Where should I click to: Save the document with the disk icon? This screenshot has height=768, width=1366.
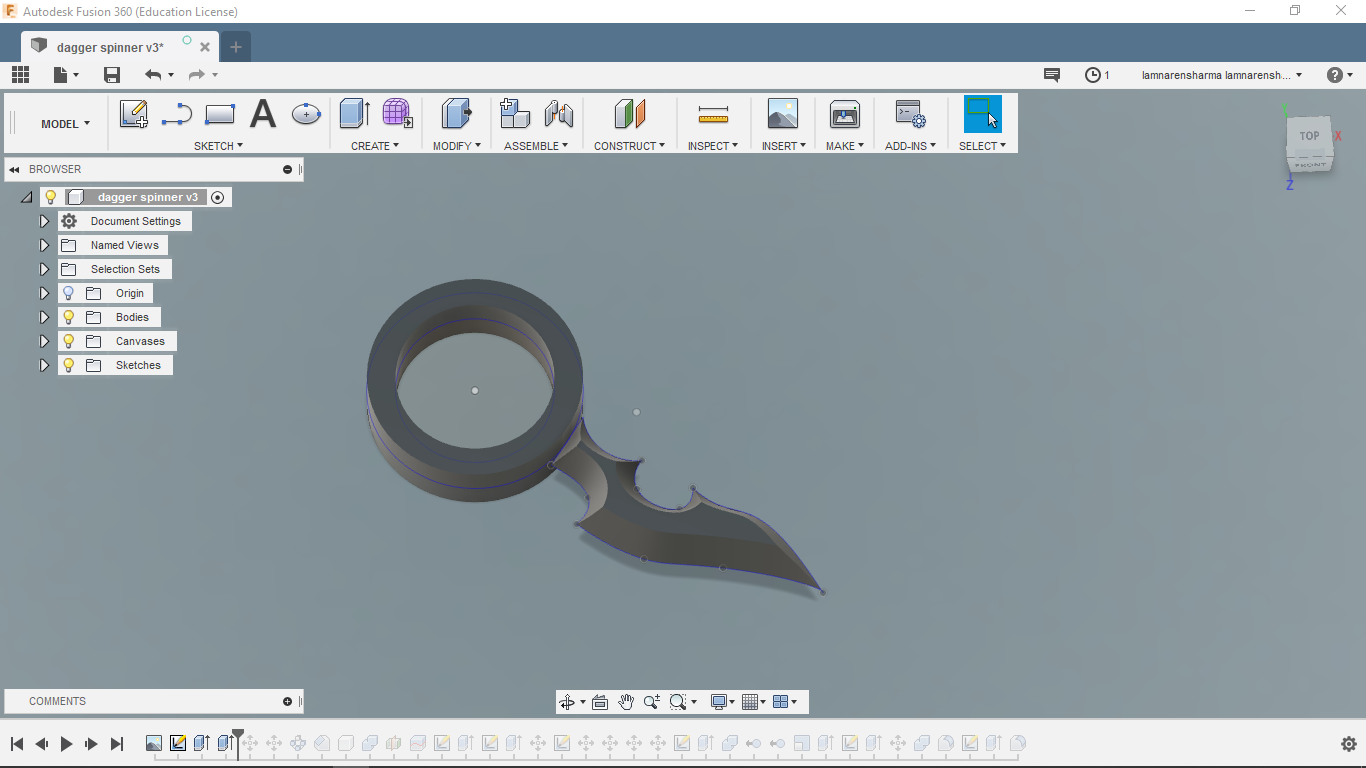click(112, 75)
